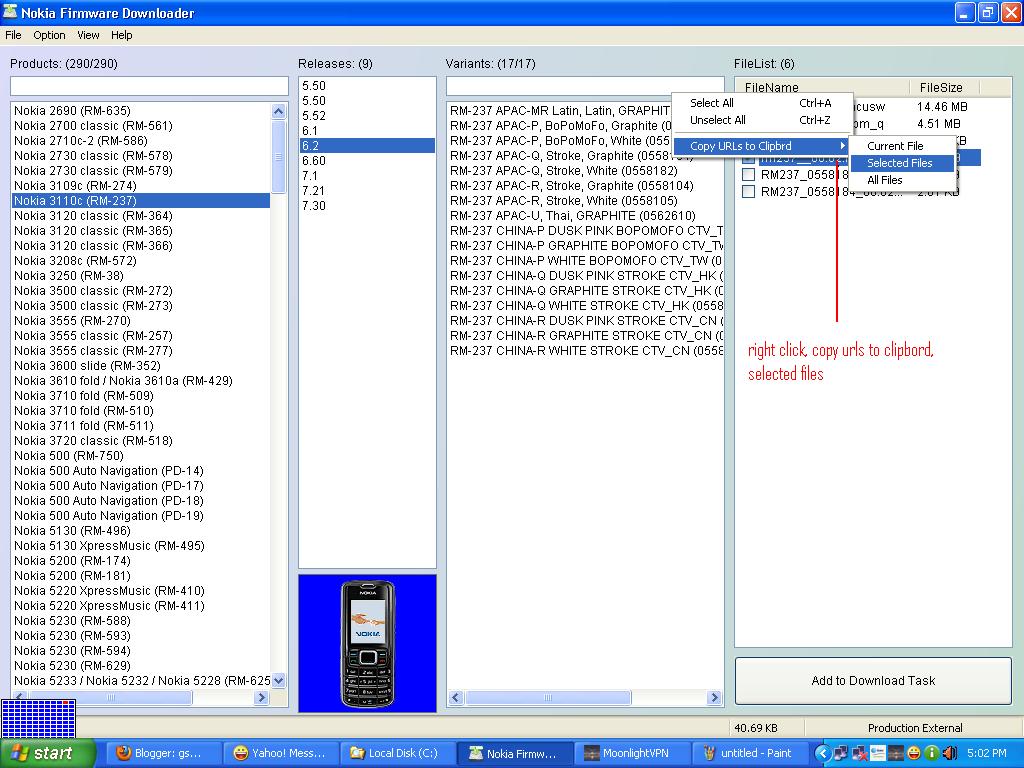Select release 7.30
Screen dimensions: 1024x768
click(367, 206)
